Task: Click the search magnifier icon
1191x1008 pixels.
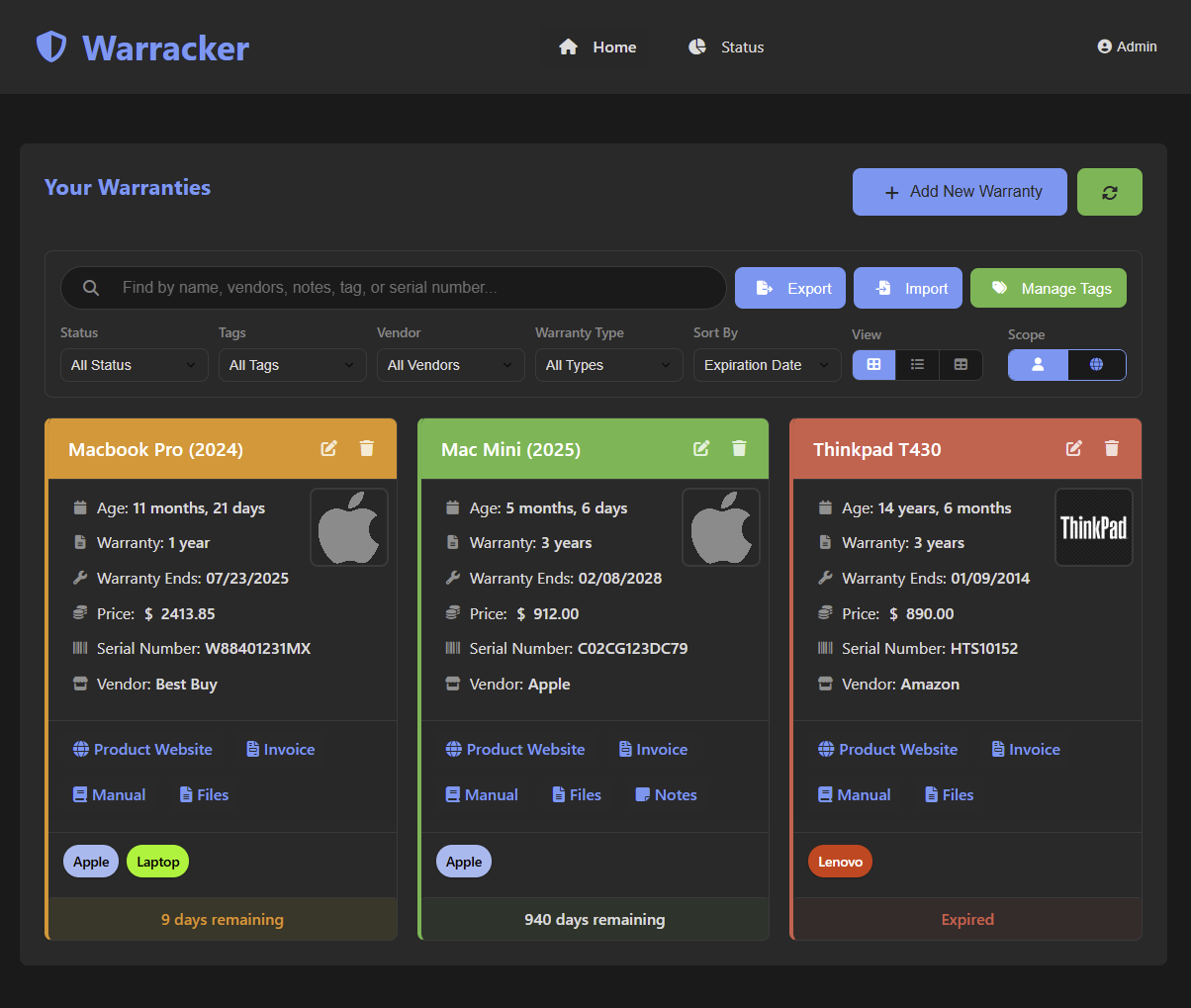Action: click(90, 288)
